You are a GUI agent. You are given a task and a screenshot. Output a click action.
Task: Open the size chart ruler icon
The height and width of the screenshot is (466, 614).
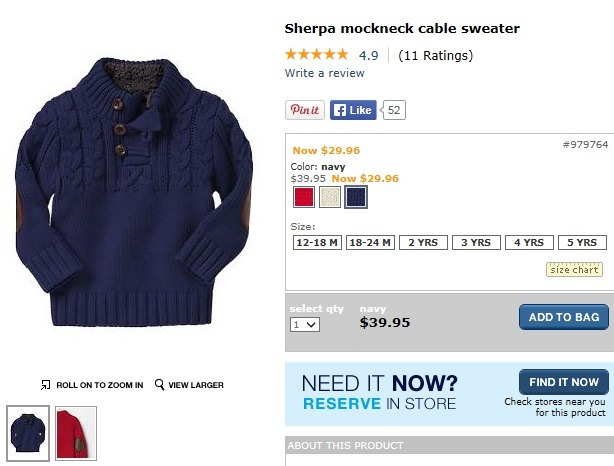click(574, 269)
